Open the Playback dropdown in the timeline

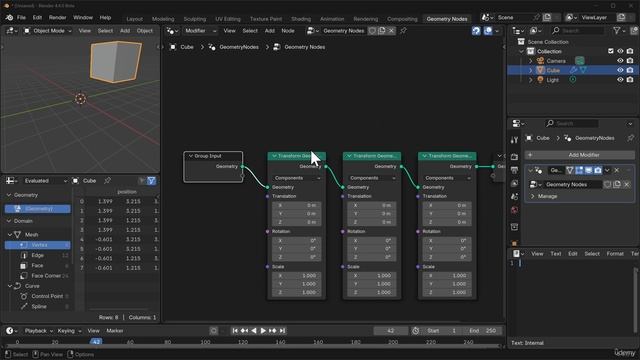click(x=39, y=331)
